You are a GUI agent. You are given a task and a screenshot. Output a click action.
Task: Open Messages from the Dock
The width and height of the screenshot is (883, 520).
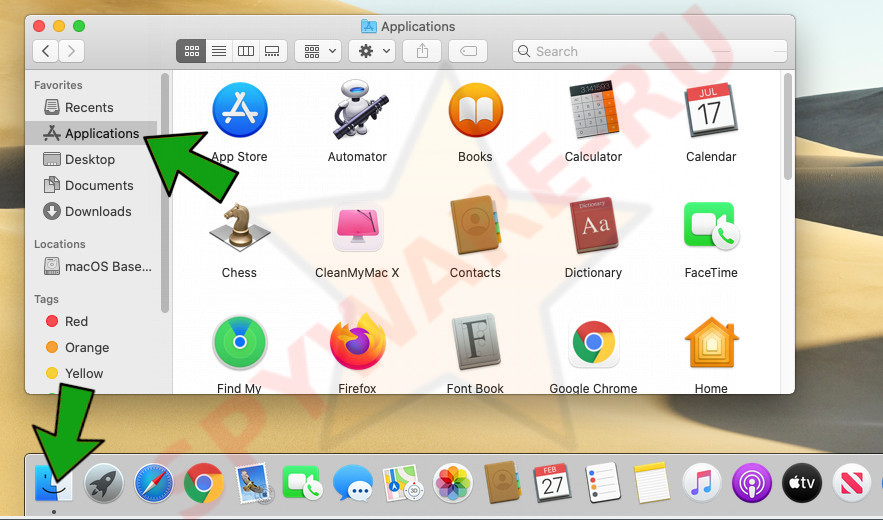(353, 483)
